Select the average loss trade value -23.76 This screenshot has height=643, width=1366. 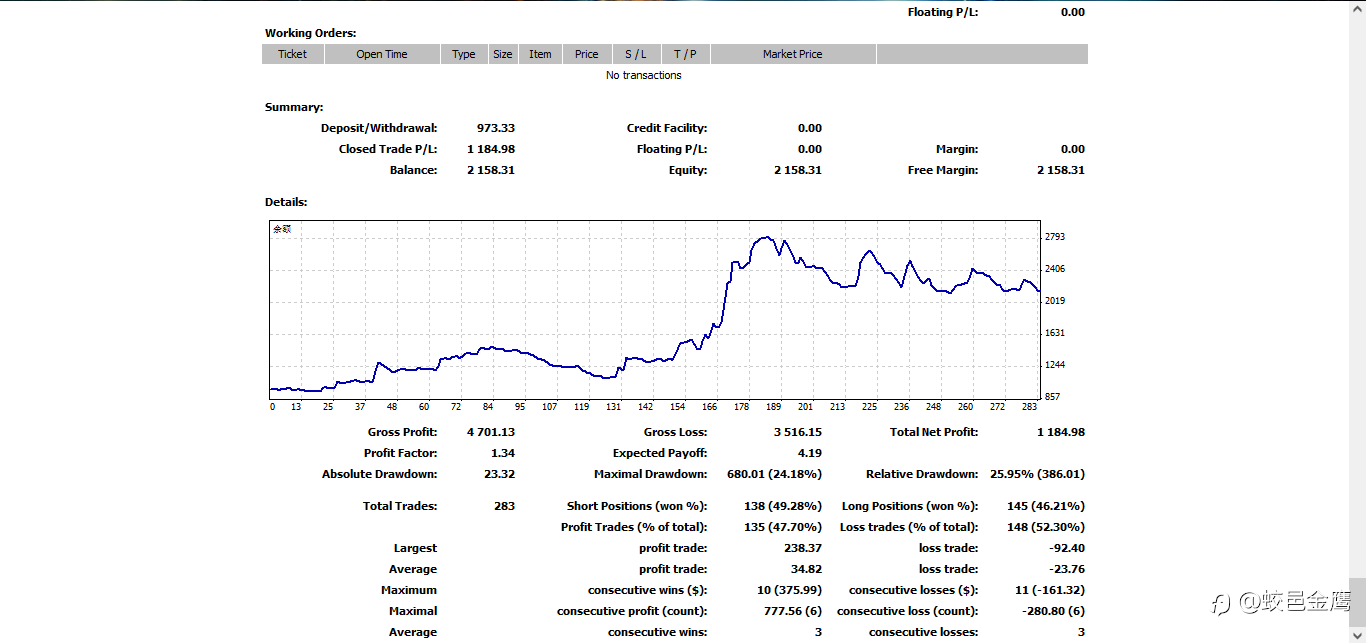pos(1065,569)
